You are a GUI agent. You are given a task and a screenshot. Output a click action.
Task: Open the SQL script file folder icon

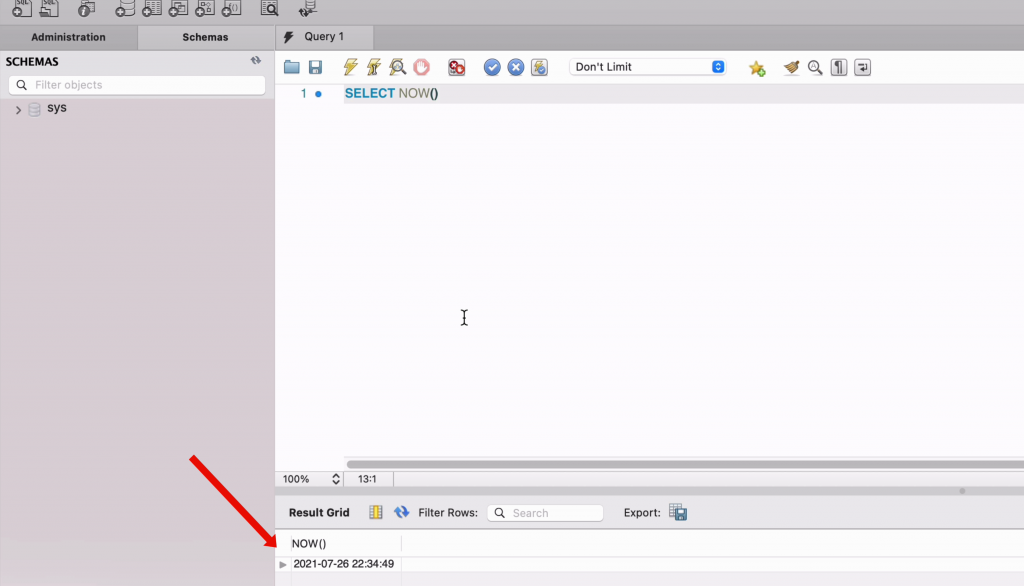coord(292,67)
